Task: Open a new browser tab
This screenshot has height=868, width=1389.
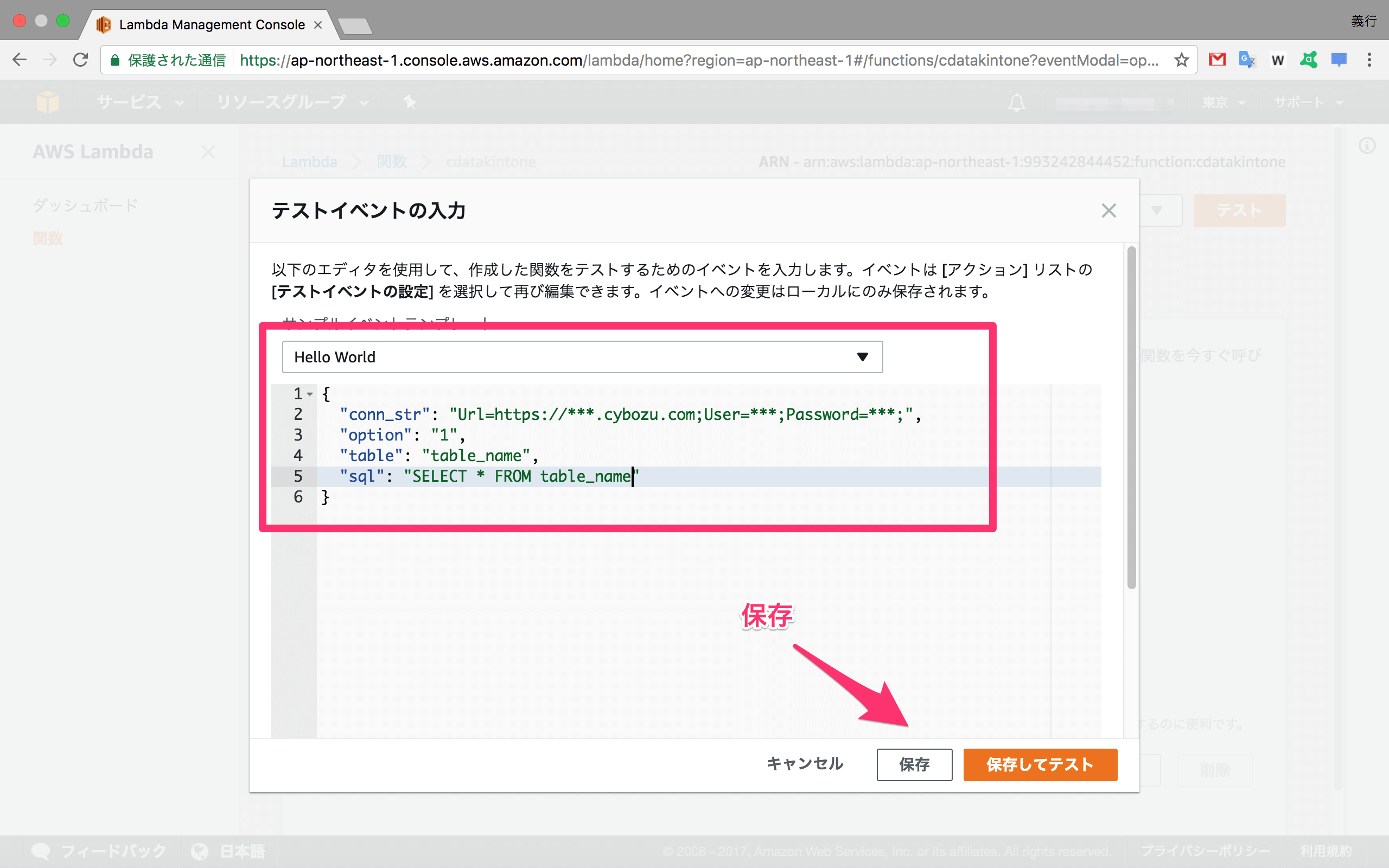Action: click(x=355, y=26)
